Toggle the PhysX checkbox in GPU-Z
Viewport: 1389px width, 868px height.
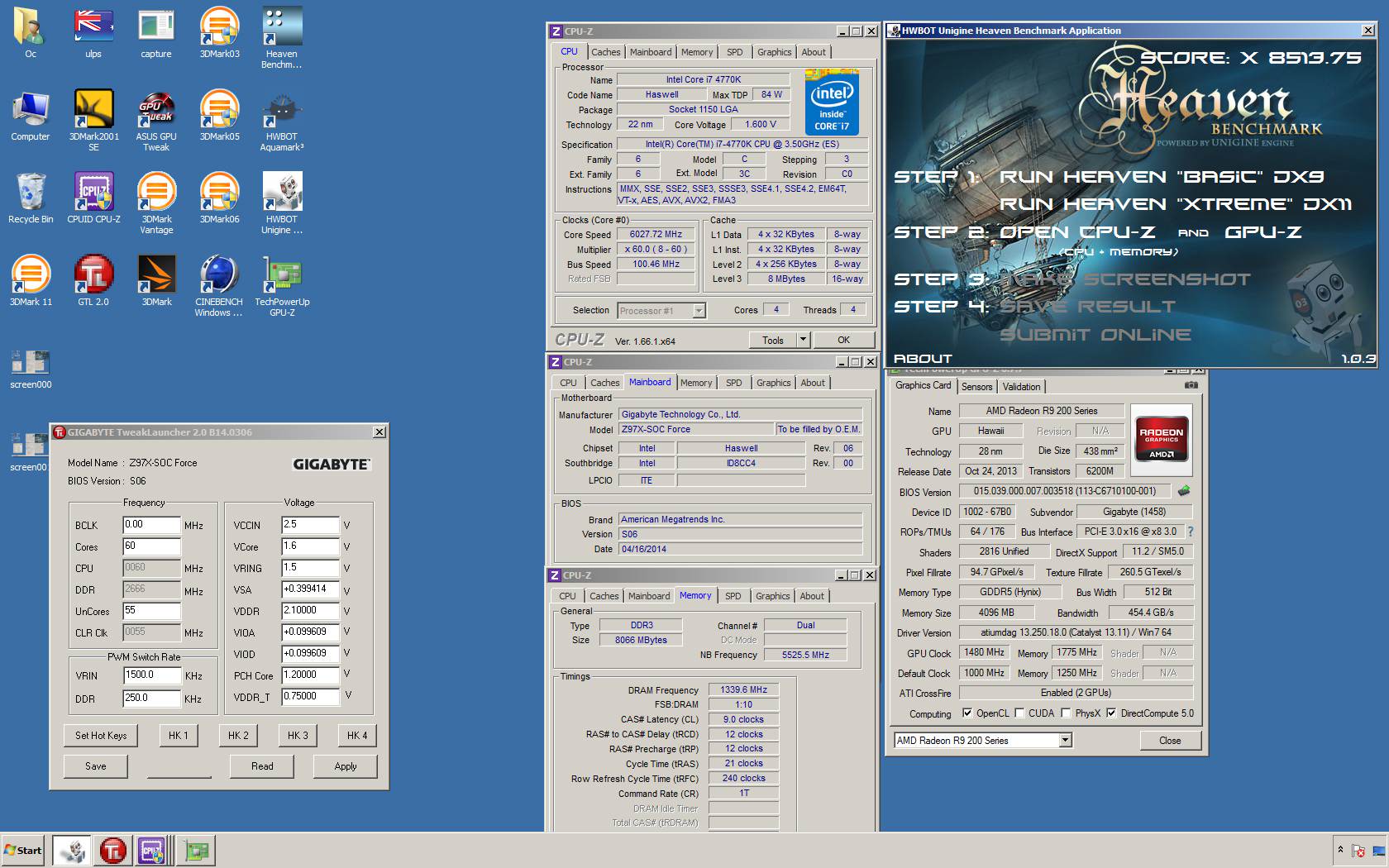pyautogui.click(x=1066, y=713)
